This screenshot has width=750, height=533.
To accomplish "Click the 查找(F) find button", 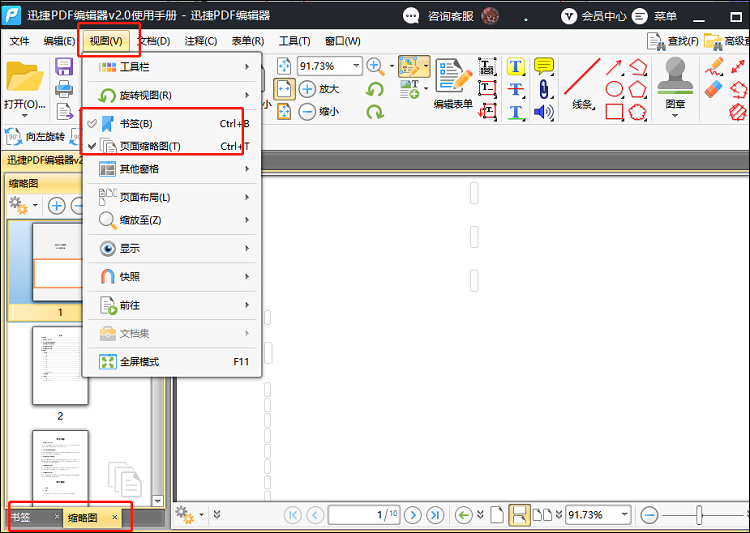I will pyautogui.click(x=673, y=42).
